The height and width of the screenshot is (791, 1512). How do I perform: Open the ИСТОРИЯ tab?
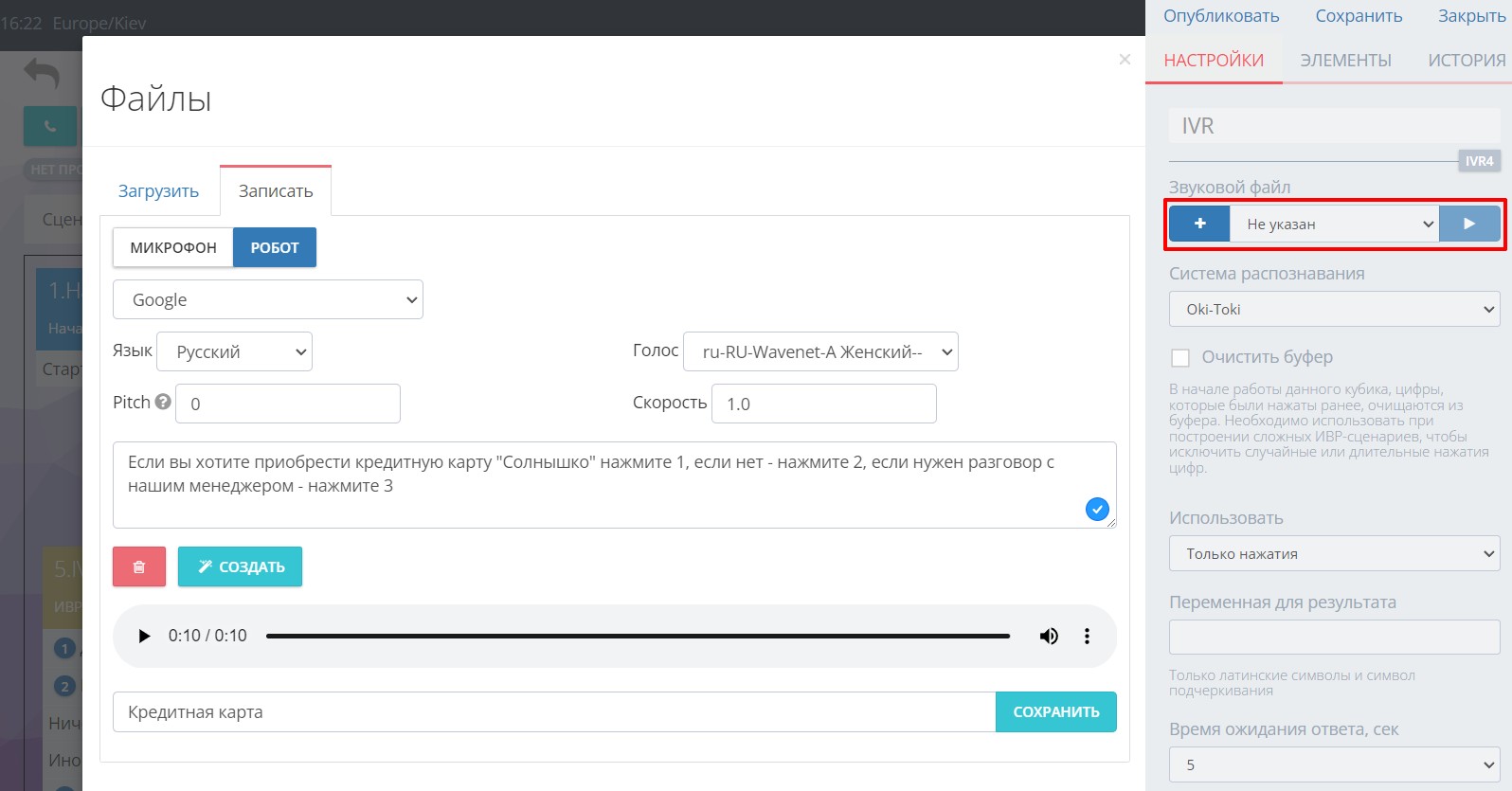1467,61
